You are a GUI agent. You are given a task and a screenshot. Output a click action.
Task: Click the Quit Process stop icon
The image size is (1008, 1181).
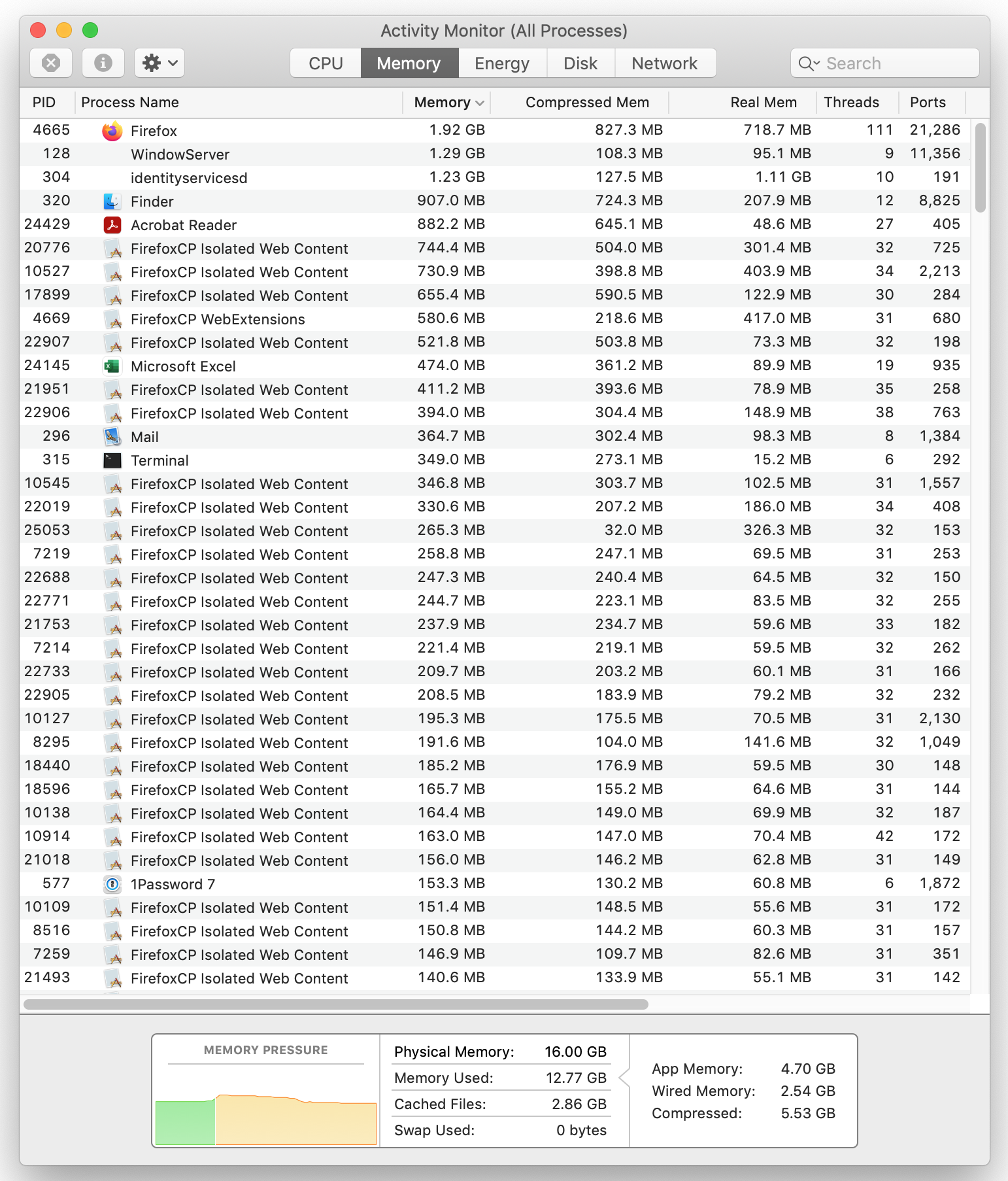coord(51,63)
